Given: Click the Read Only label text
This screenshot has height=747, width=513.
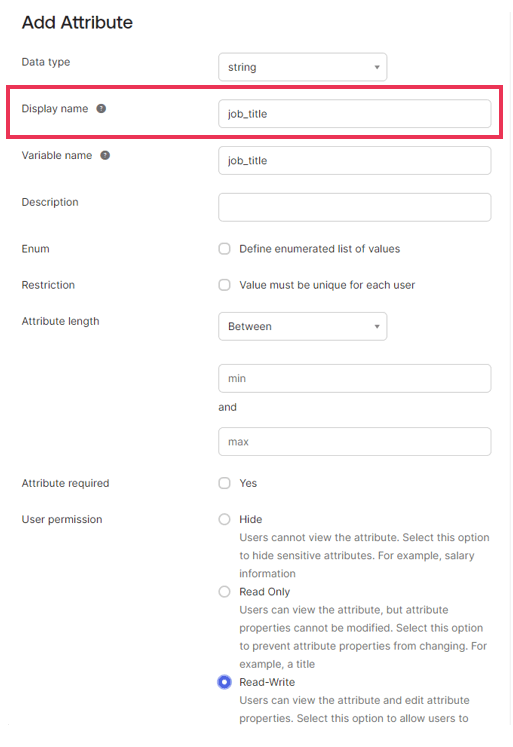Looking at the screenshot, I should (264, 592).
